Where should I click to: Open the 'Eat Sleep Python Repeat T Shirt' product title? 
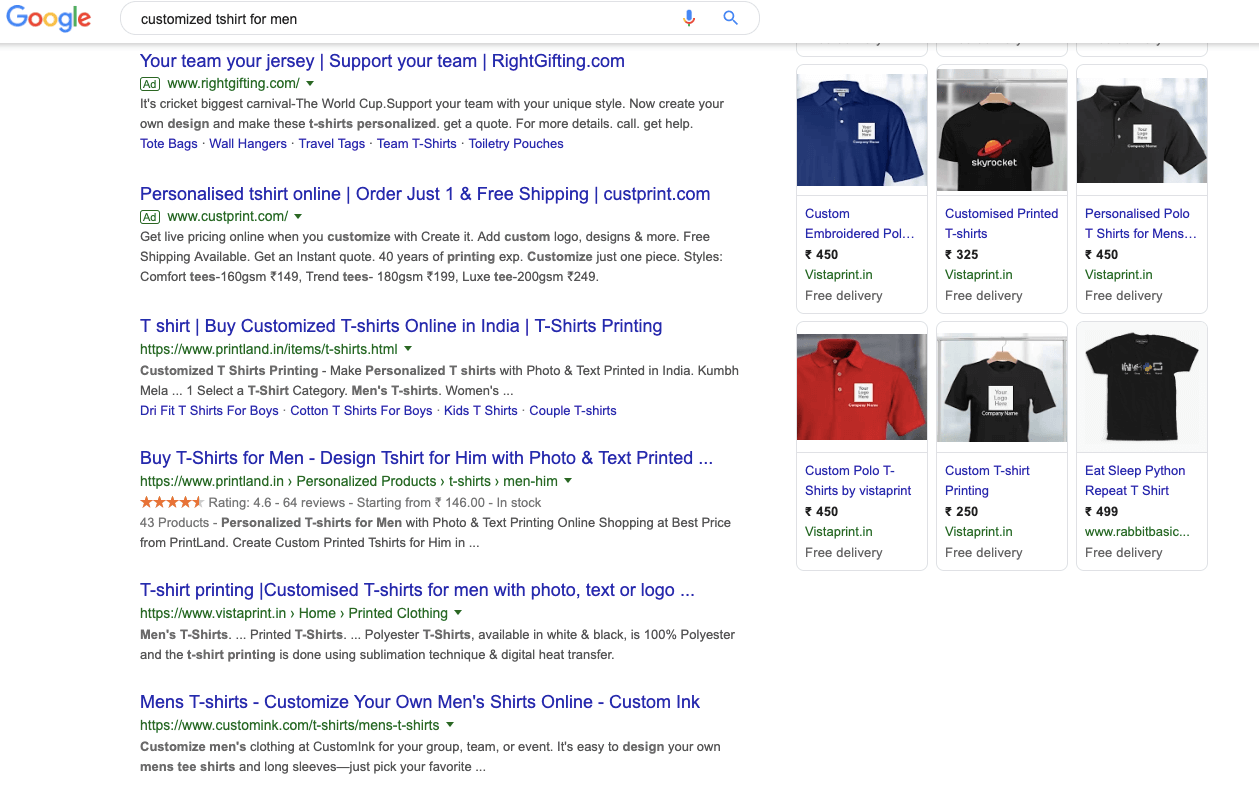pos(1135,481)
